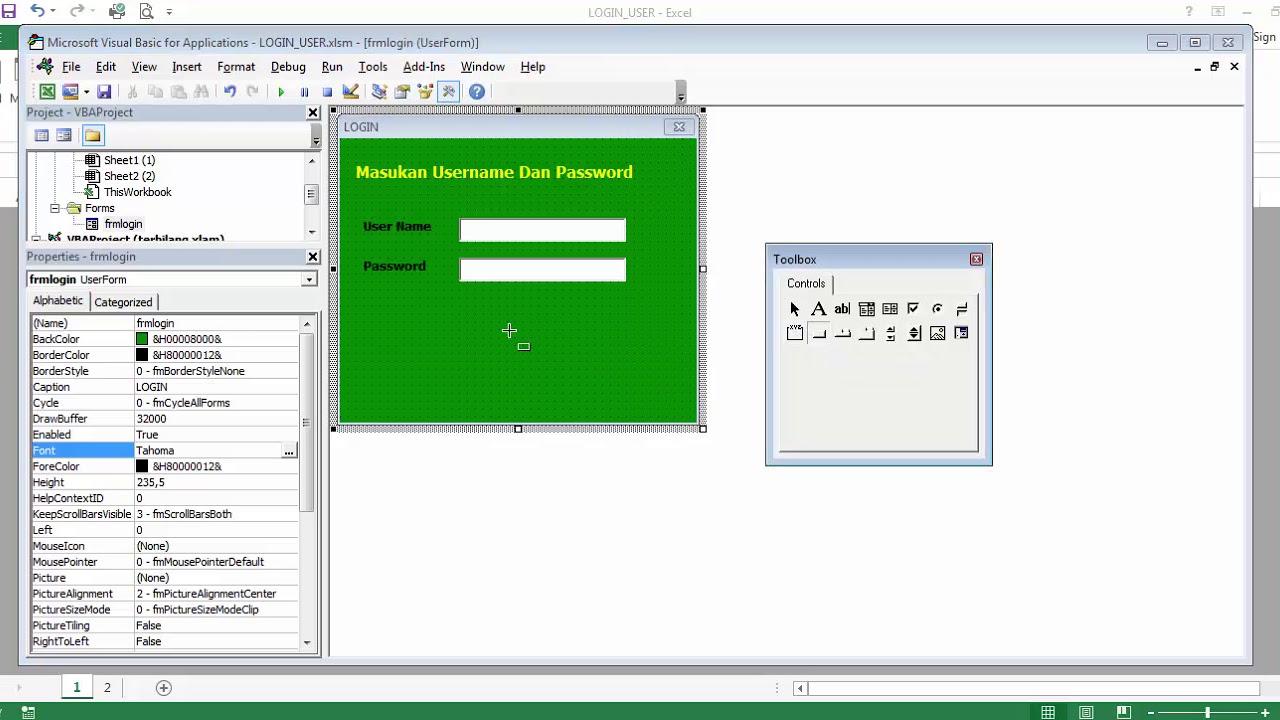Select the Image control in the Toolbox

pyautogui.click(x=937, y=333)
